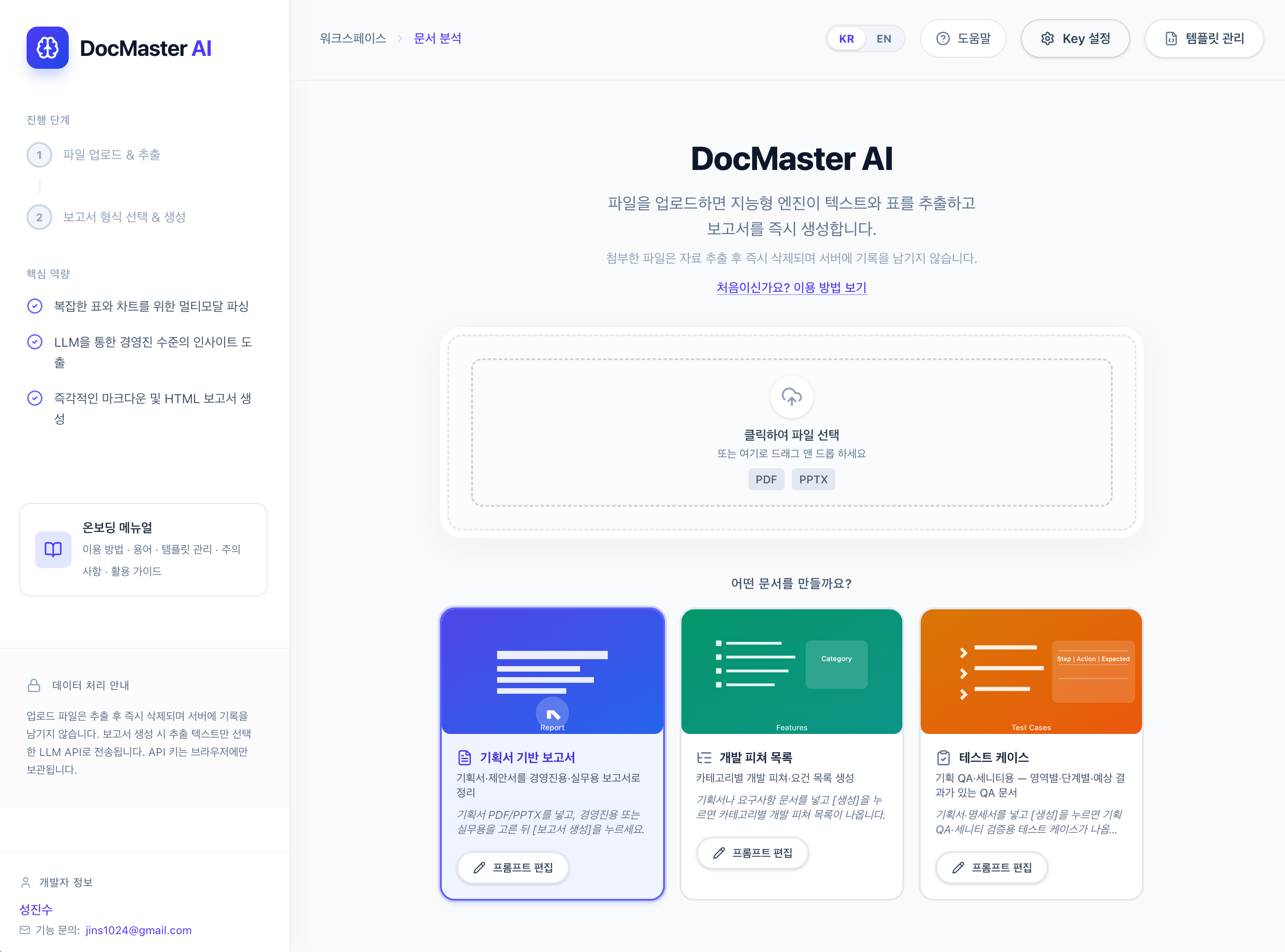Viewport: 1285px width, 952px height.
Task: Click the document icon next to 기획서 기반 보고서
Action: 465,757
